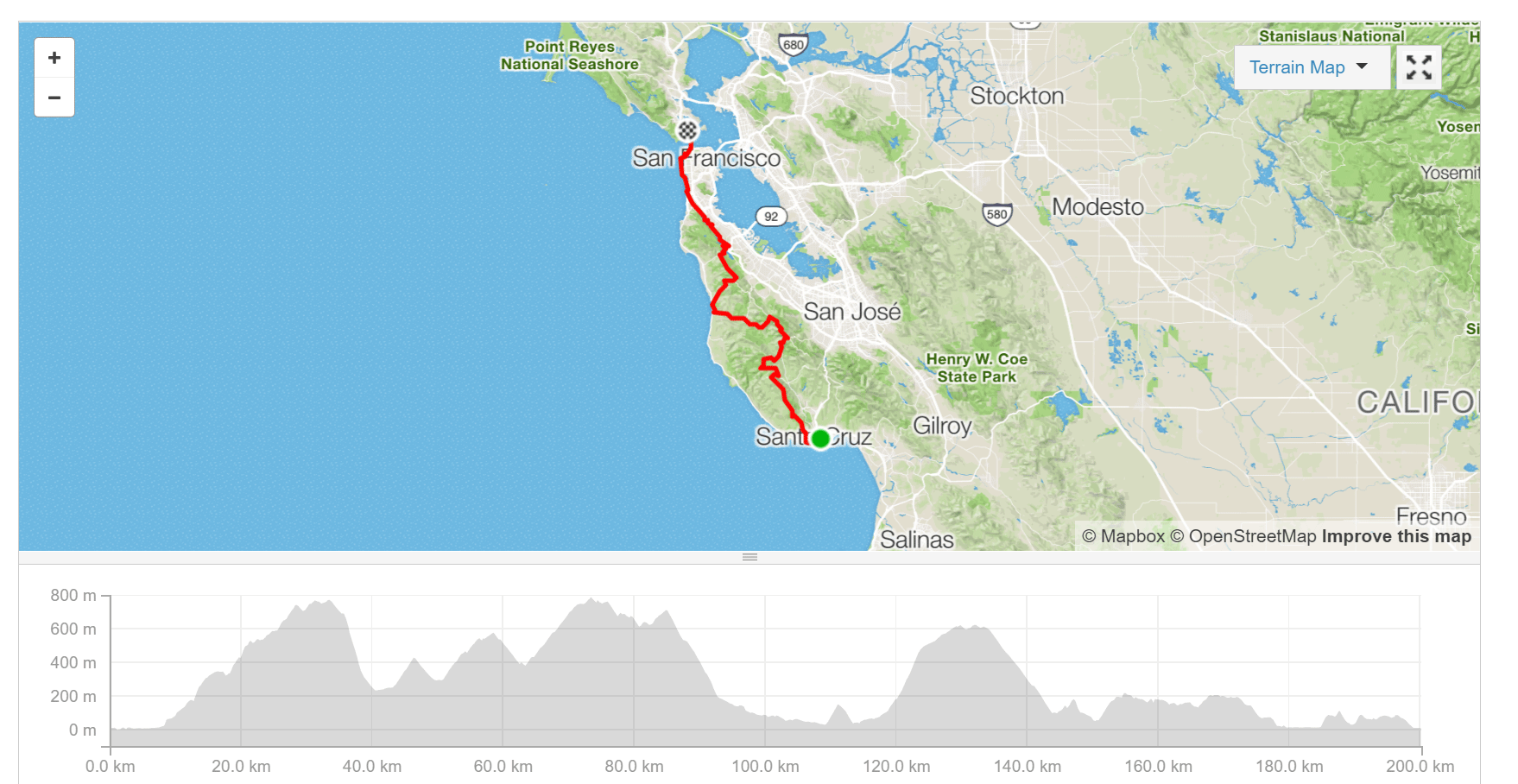Click the Highway 92 shield icon
Screen dimensions: 1518x784
pos(771,217)
